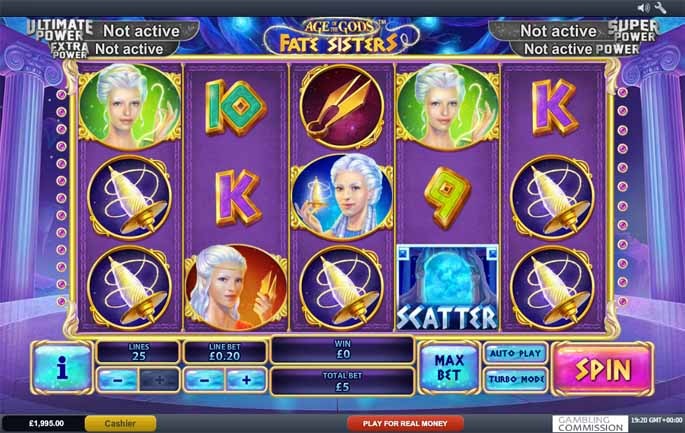Open settings via the wrench icon

660,8
